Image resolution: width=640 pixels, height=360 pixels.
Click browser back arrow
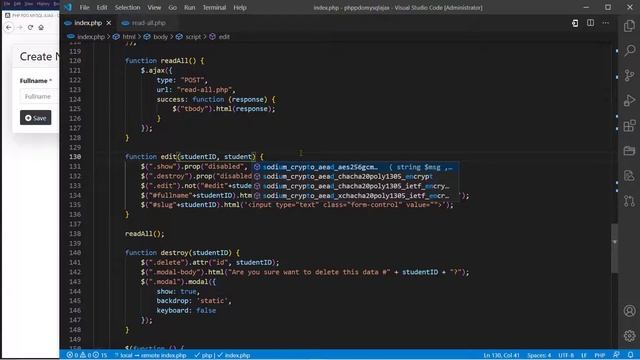coord(9,27)
